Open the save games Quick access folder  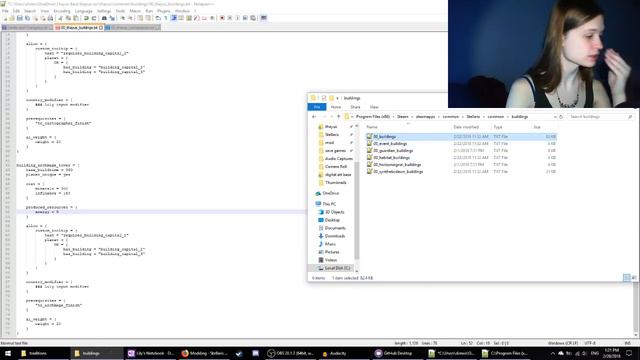point(335,151)
